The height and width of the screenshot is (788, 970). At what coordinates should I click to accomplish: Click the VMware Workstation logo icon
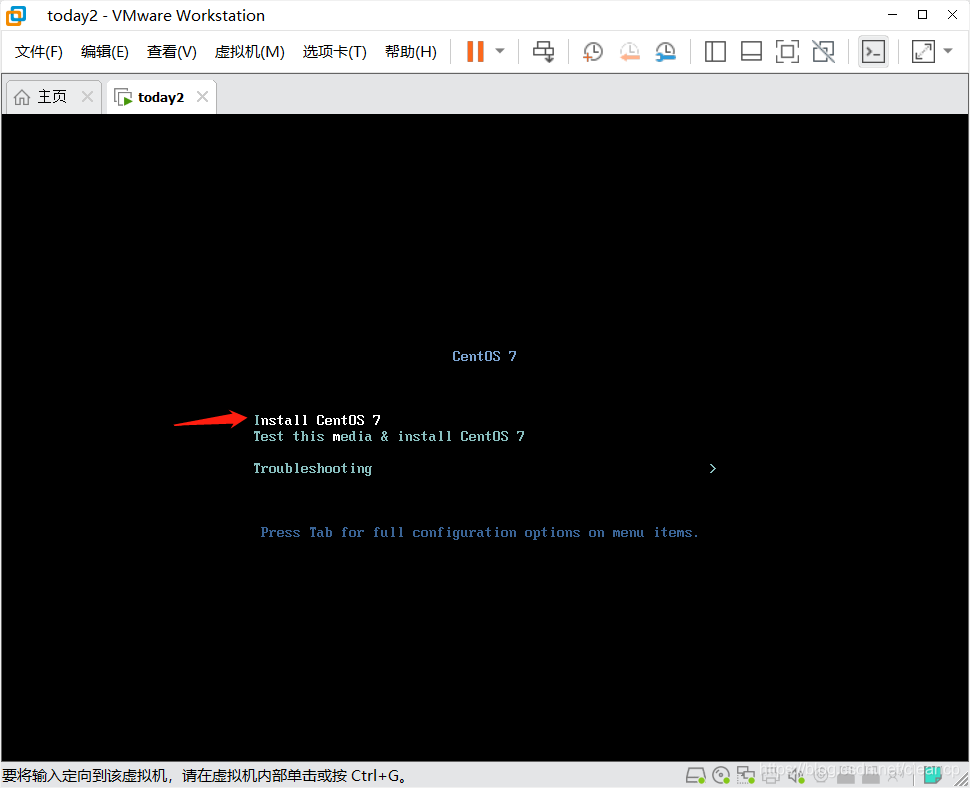click(16, 15)
